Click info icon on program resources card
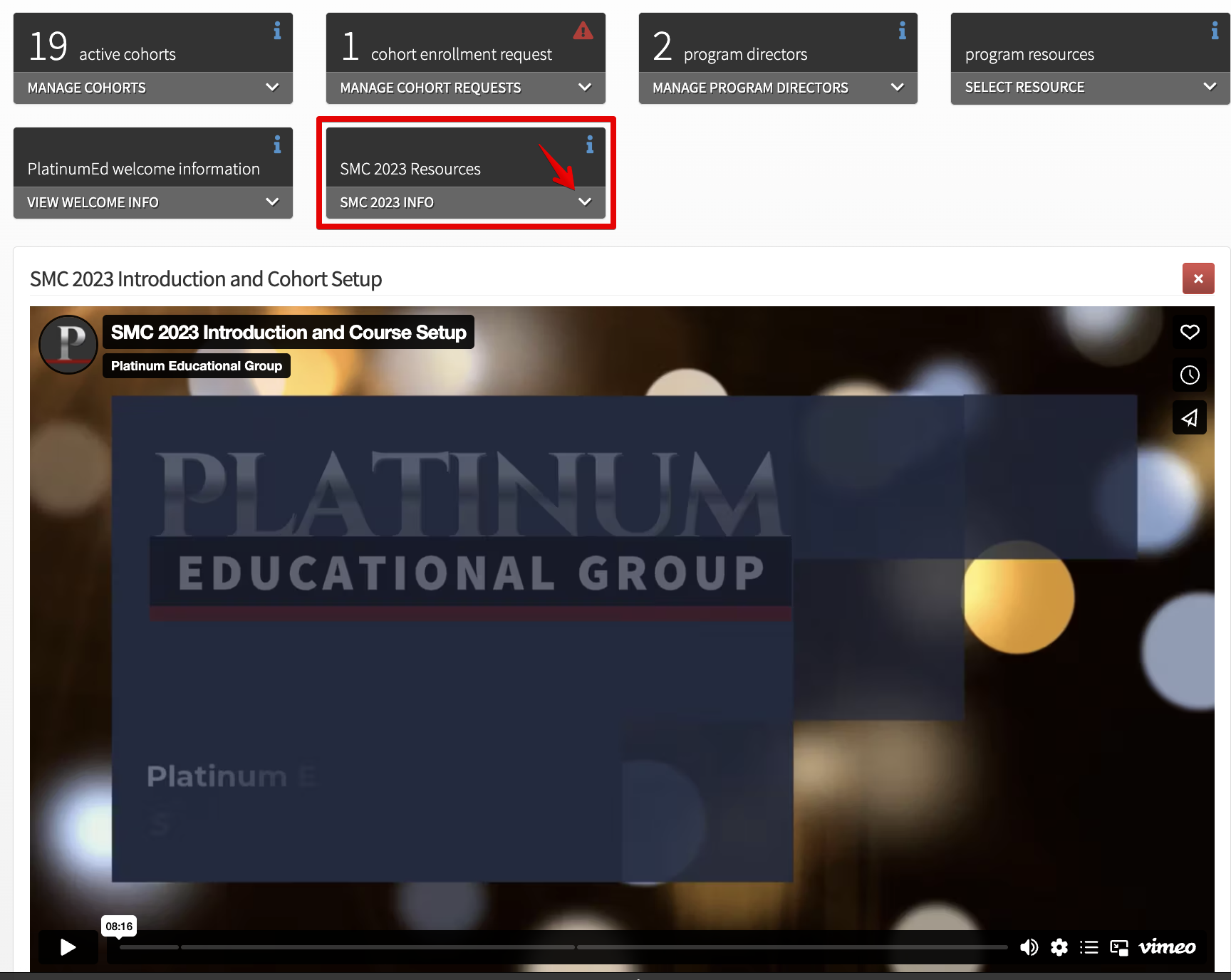The width and height of the screenshot is (1231, 980). tap(1215, 31)
